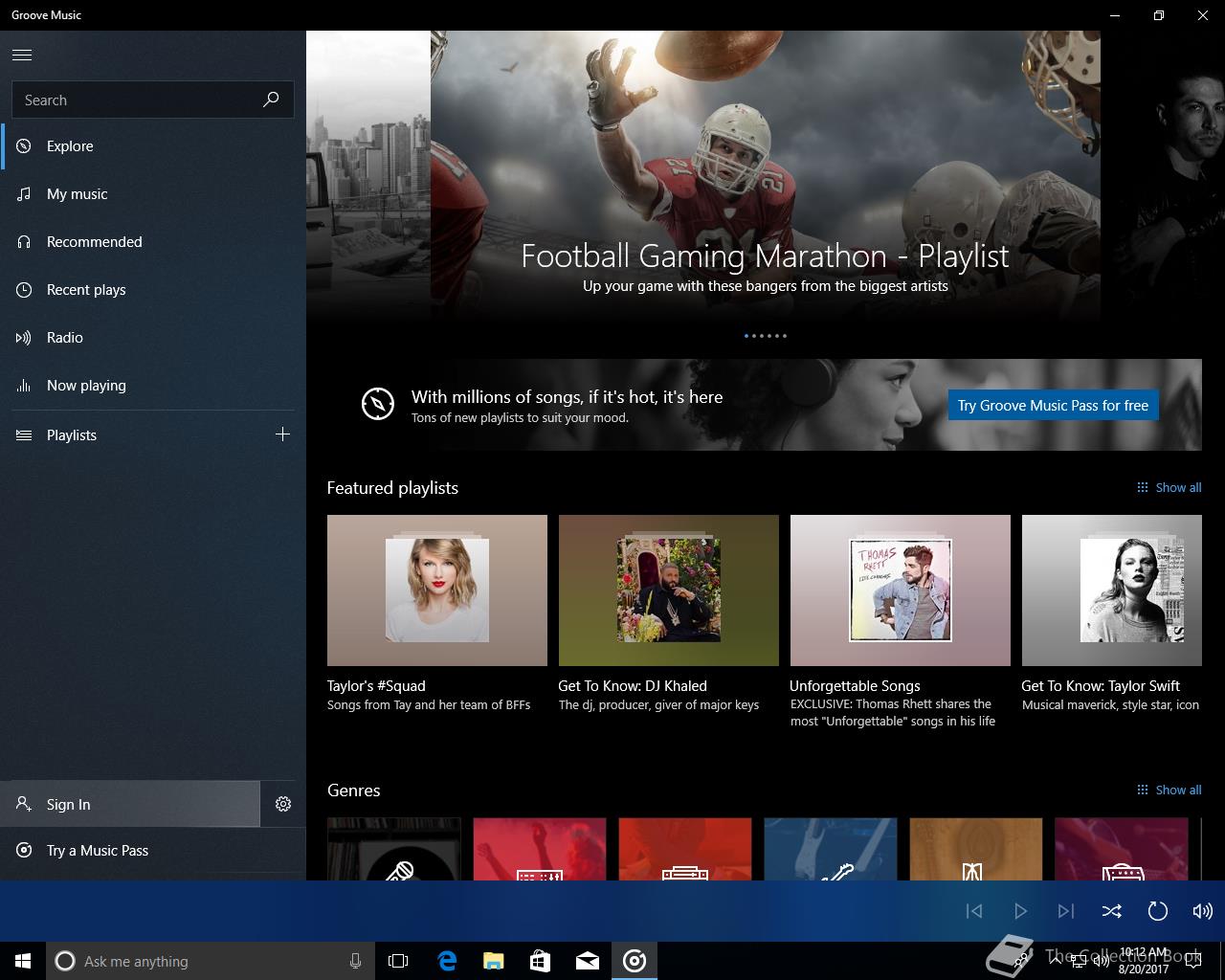1225x980 pixels.
Task: Open settings gear icon
Action: tap(283, 804)
